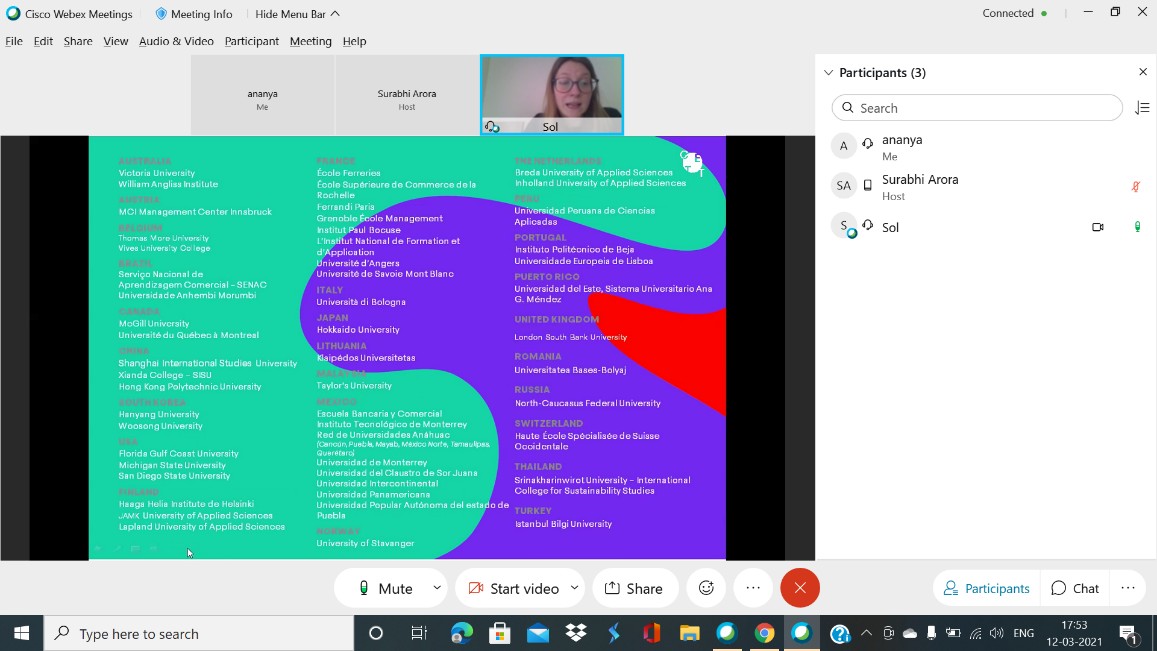Select ananya in the participant list
The height and width of the screenshot is (651, 1157).
(x=986, y=146)
